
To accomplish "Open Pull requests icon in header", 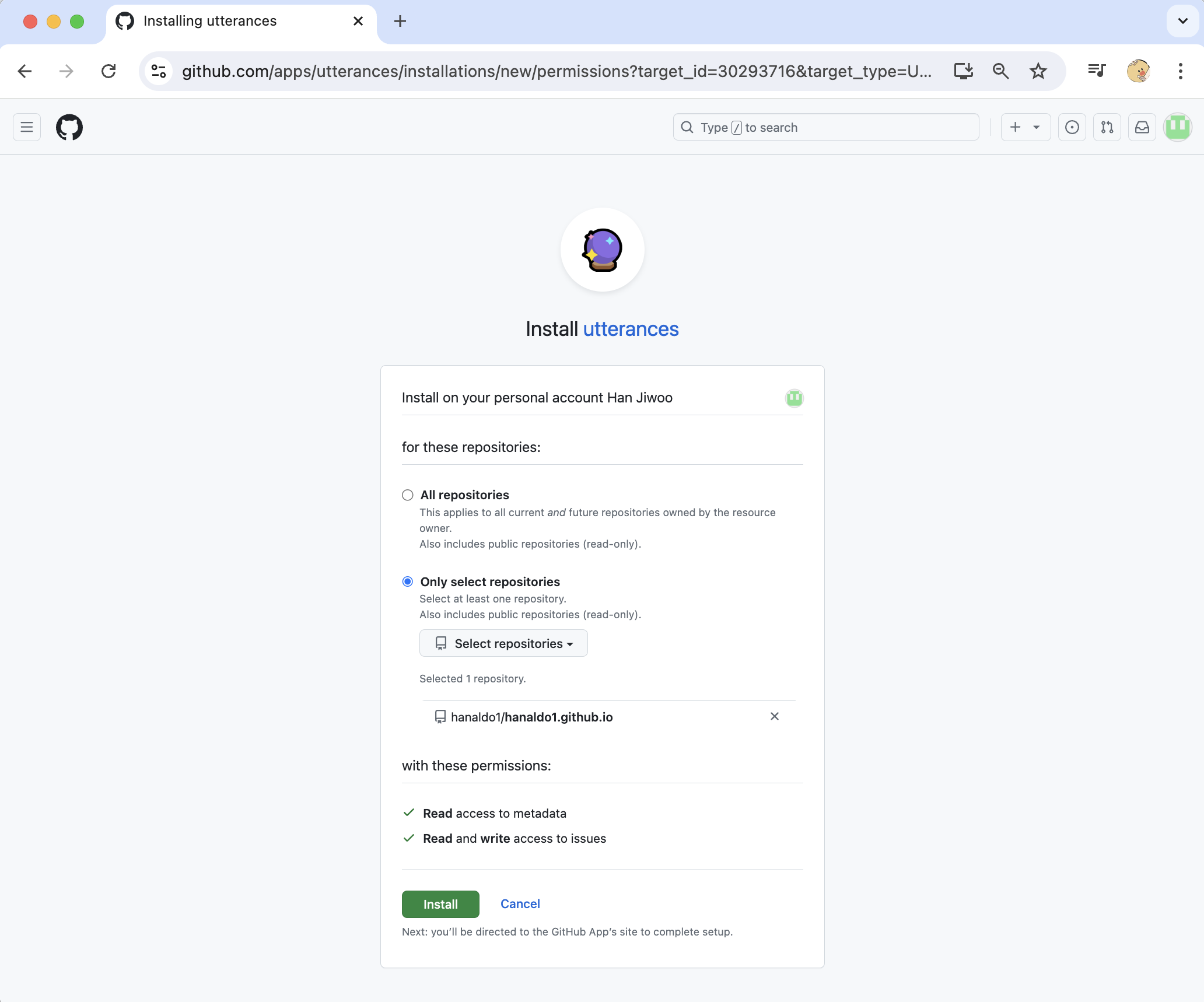I will (x=1107, y=127).
